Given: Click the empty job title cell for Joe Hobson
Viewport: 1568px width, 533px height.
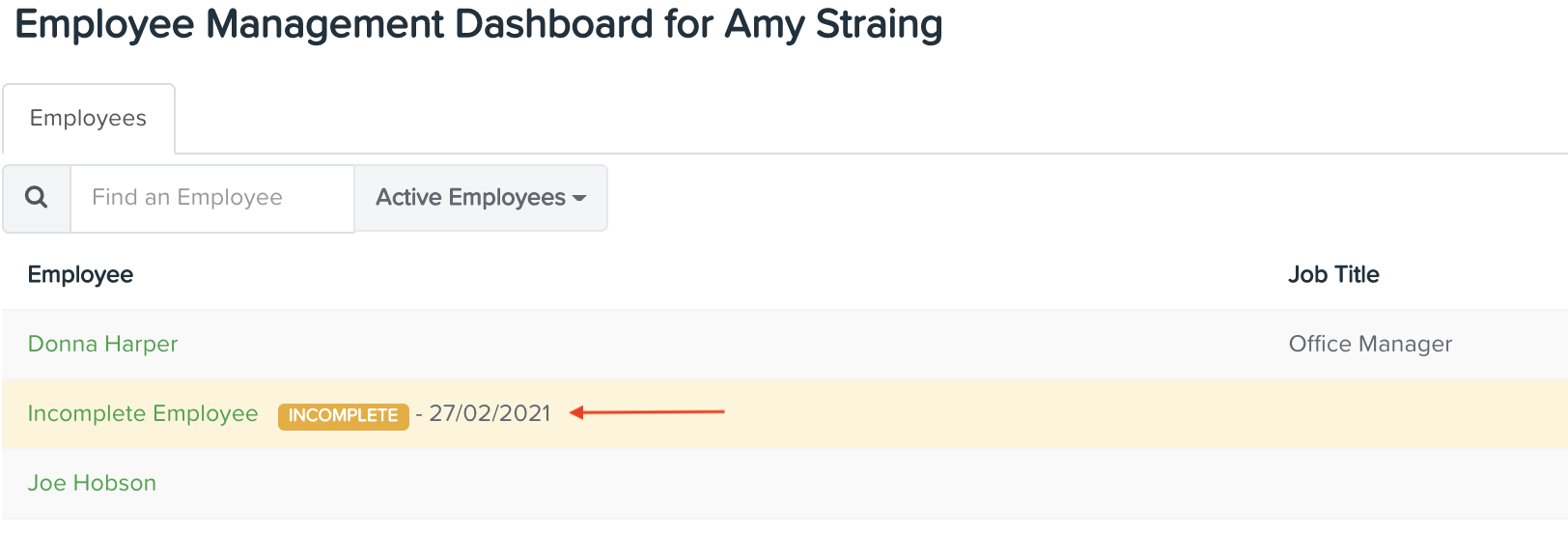Looking at the screenshot, I should point(1419,483).
